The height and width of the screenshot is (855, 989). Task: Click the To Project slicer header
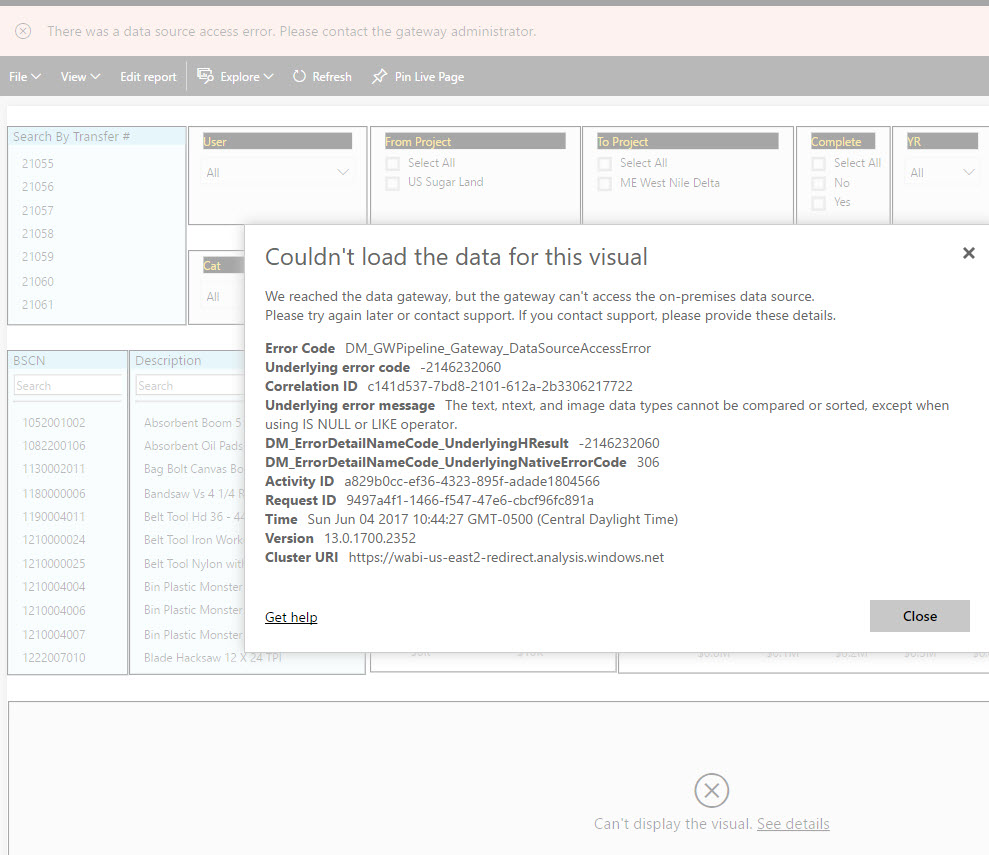click(687, 141)
